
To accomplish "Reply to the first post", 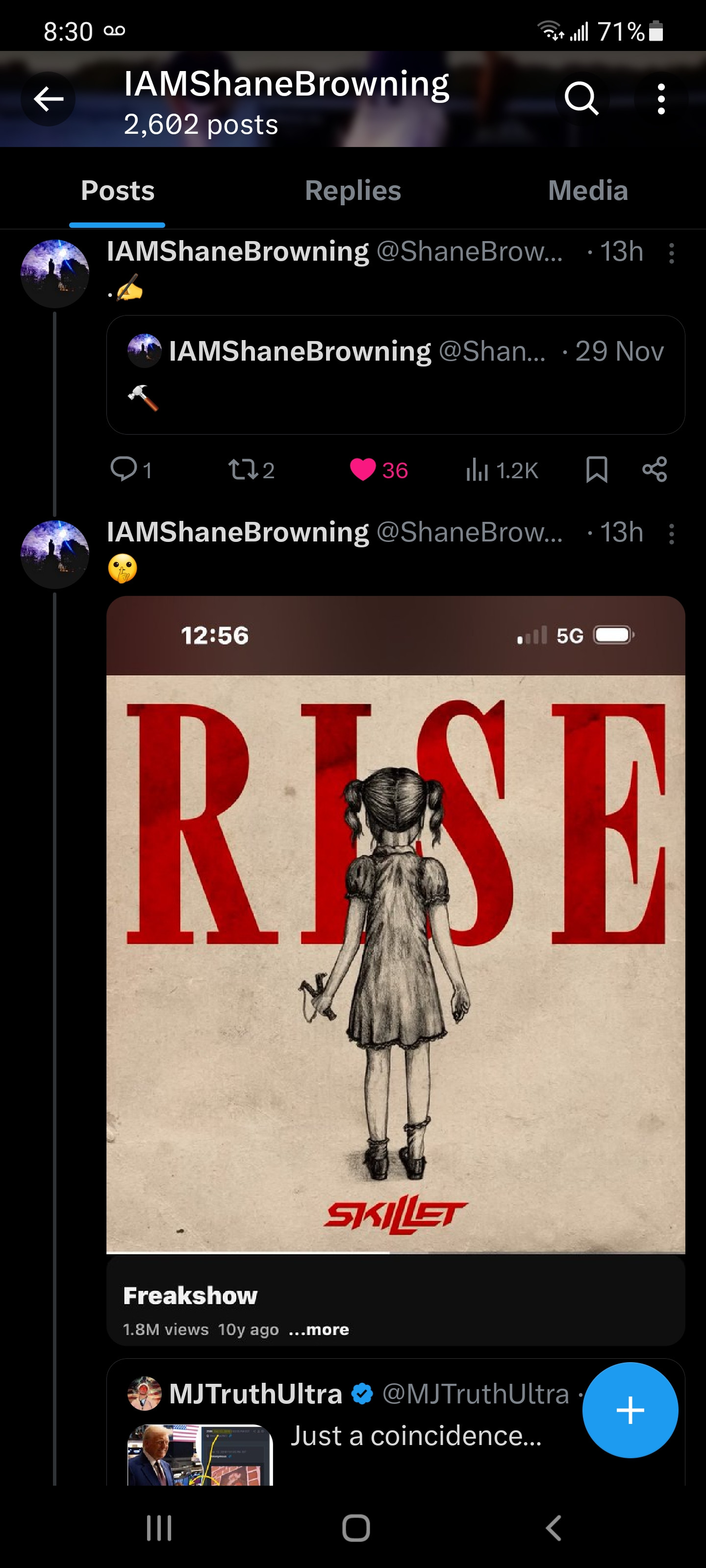I will [124, 469].
